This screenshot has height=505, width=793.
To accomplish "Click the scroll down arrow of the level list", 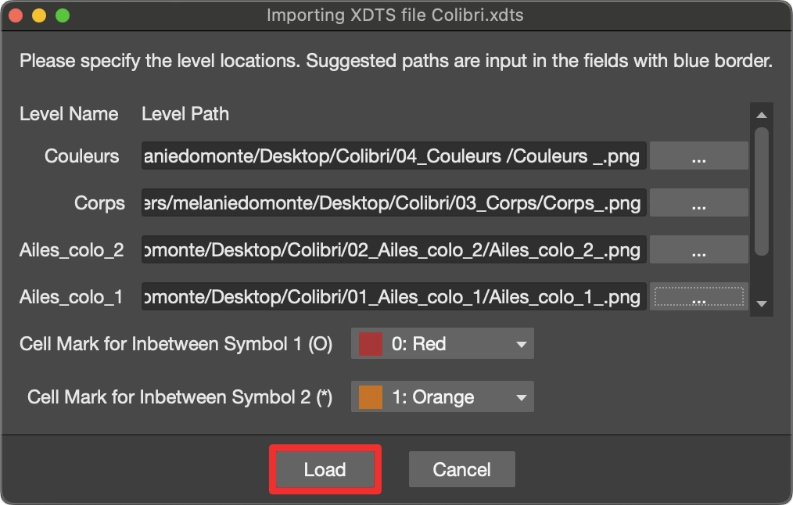I will [762, 304].
